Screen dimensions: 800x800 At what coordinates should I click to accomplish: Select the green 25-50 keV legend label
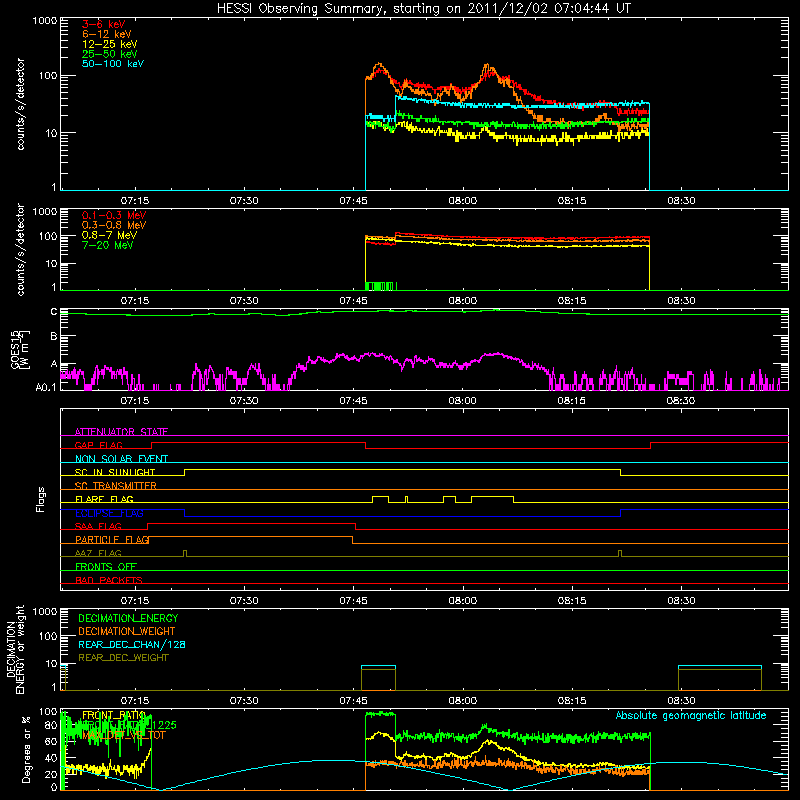pos(109,54)
